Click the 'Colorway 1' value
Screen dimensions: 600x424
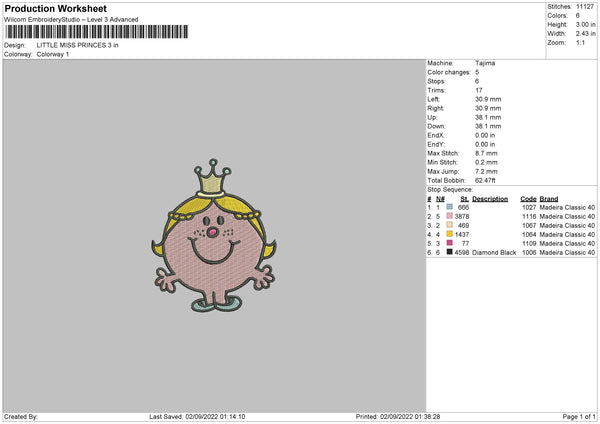pos(53,54)
